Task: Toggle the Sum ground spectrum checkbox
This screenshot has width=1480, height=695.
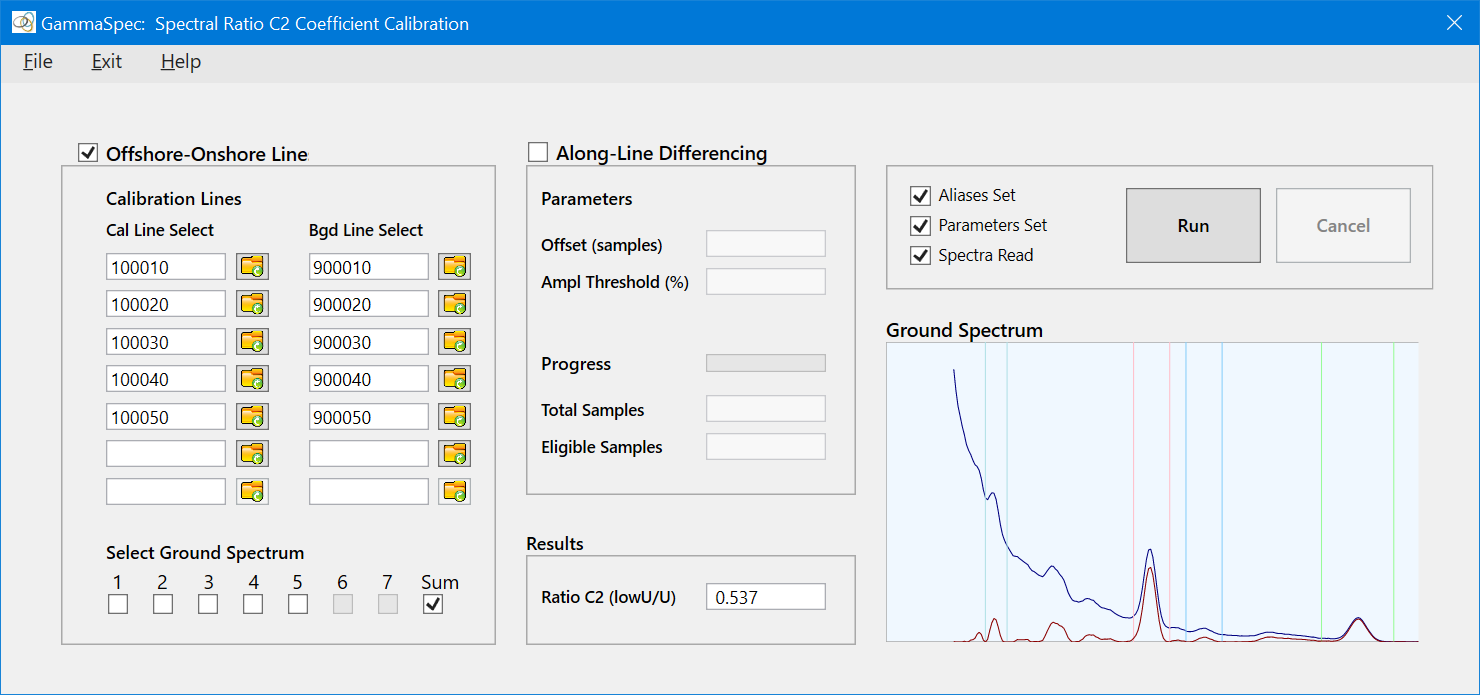Action: click(433, 604)
